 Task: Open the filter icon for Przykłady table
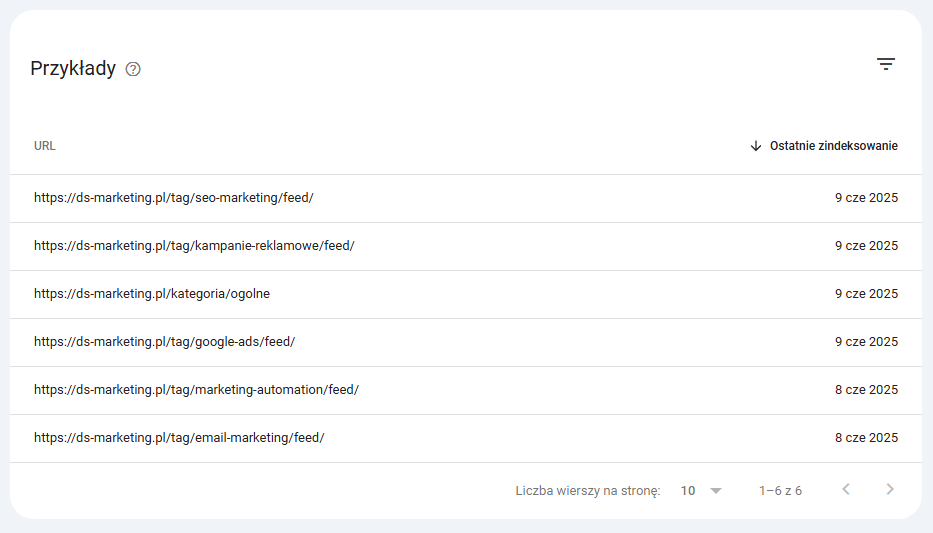coord(885,64)
